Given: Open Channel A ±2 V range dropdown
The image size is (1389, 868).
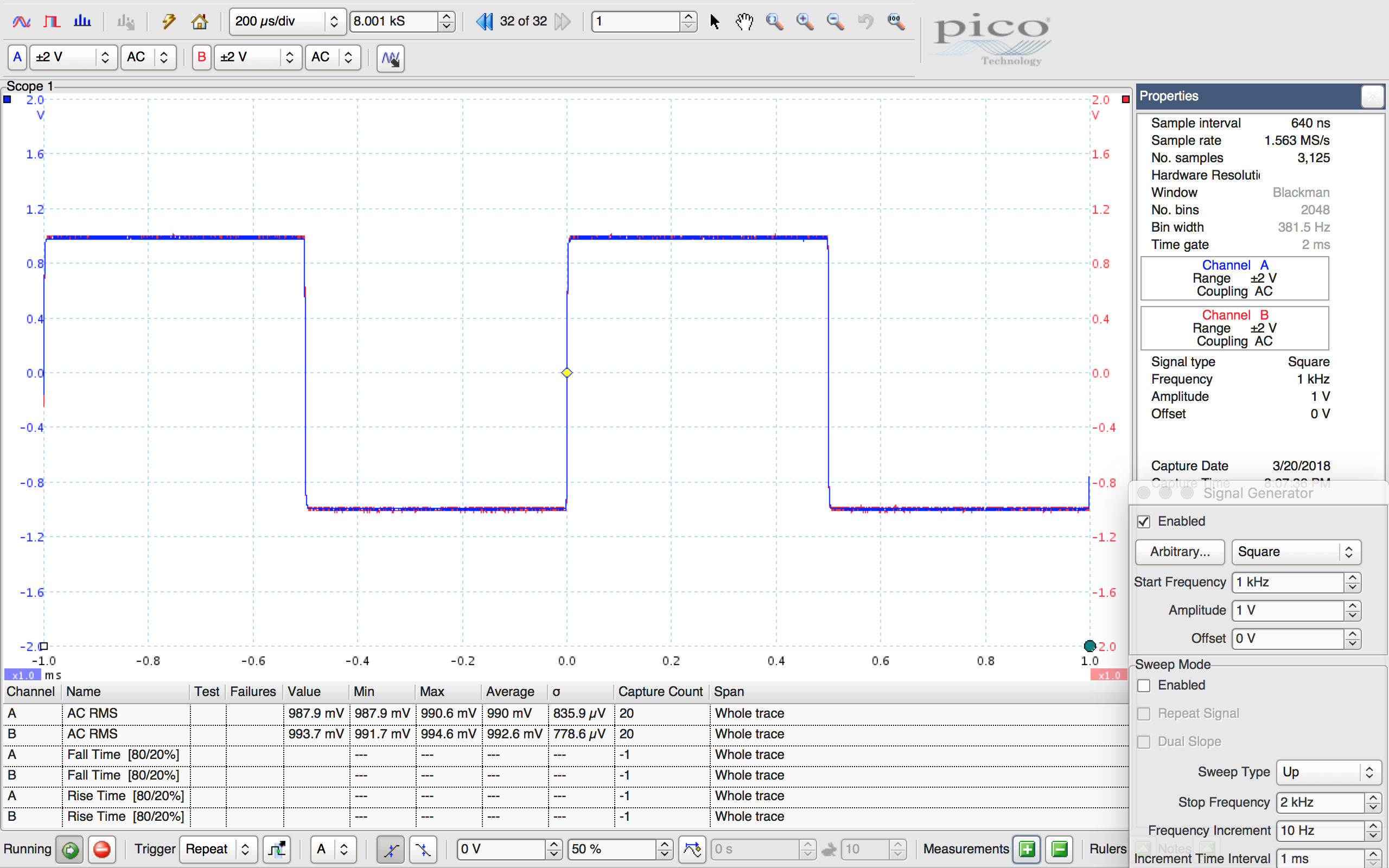Looking at the screenshot, I should 73,58.
